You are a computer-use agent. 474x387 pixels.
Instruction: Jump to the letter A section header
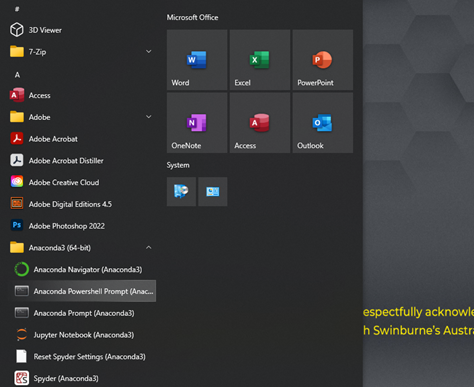(x=17, y=75)
